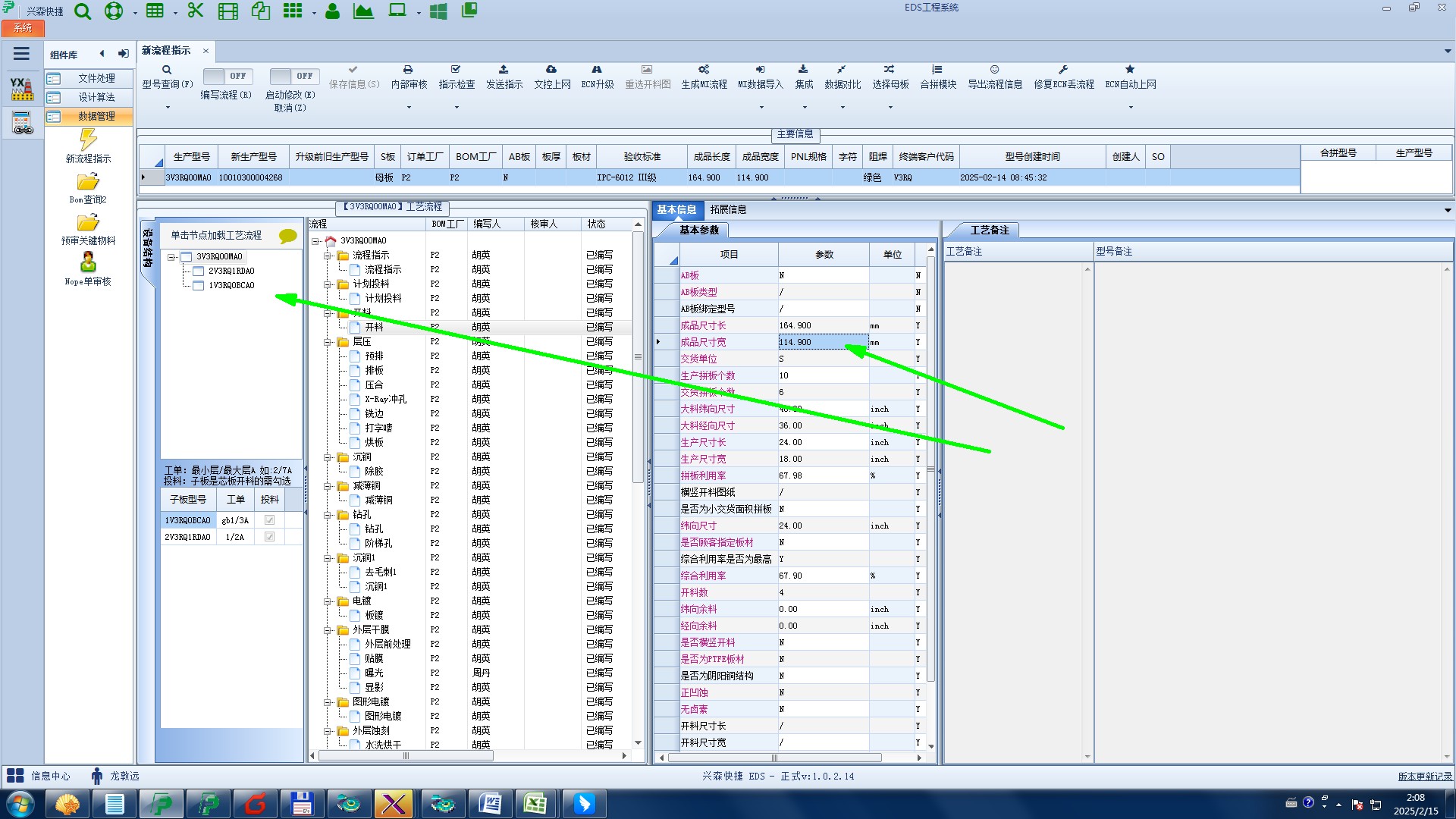Collapse the 3V3RQO0MA0 device structure node
The image size is (1456, 819).
pos(172,257)
